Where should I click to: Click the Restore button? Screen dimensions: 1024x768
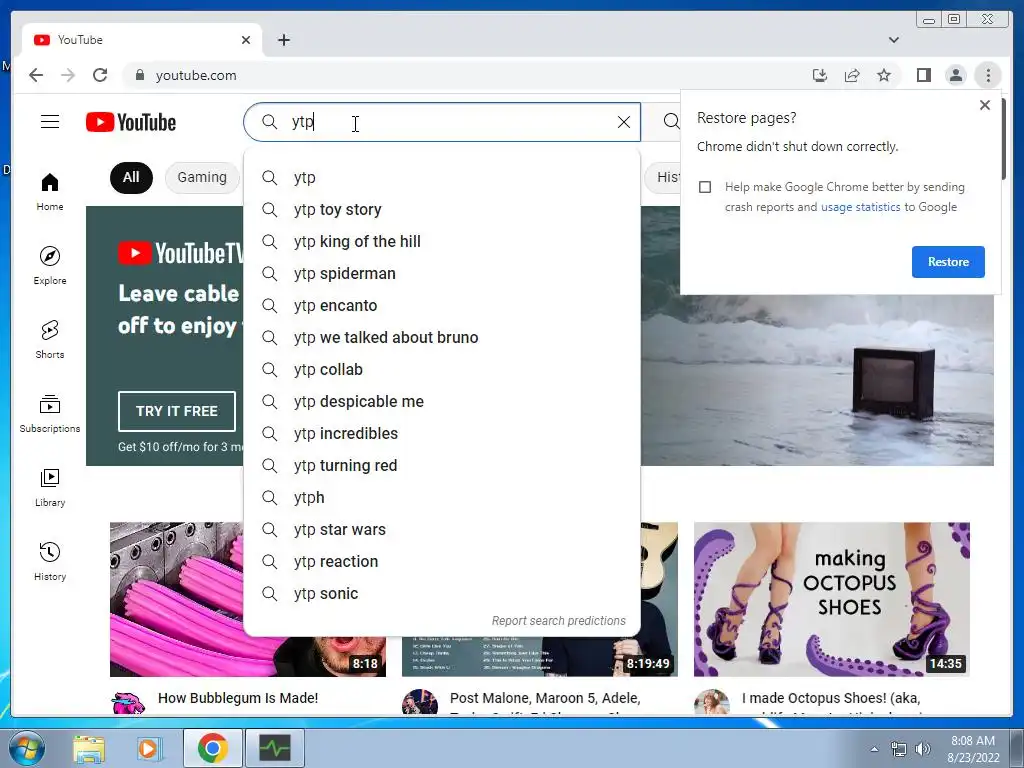[x=948, y=262]
